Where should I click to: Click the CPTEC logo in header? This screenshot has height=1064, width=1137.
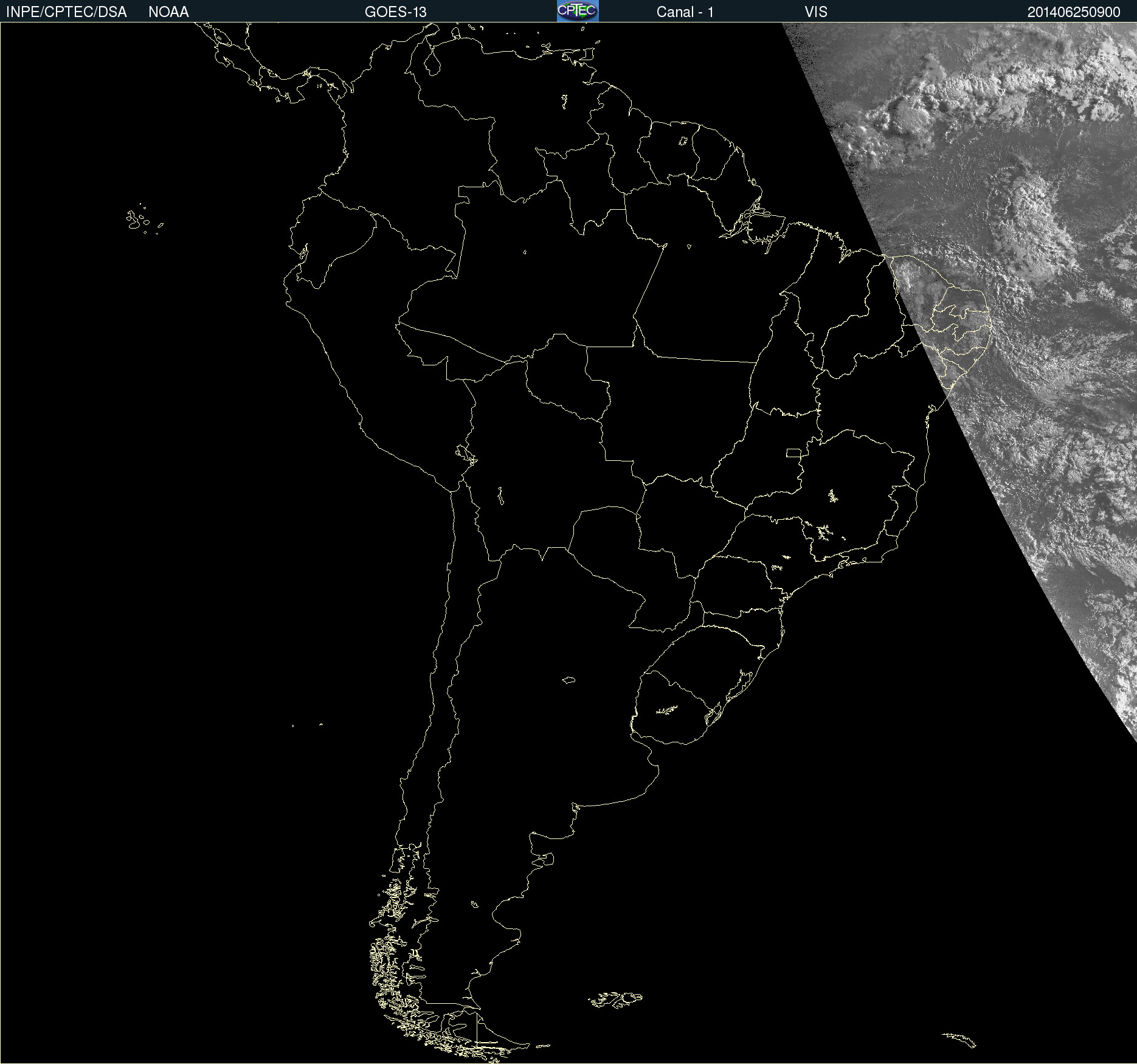tap(577, 11)
